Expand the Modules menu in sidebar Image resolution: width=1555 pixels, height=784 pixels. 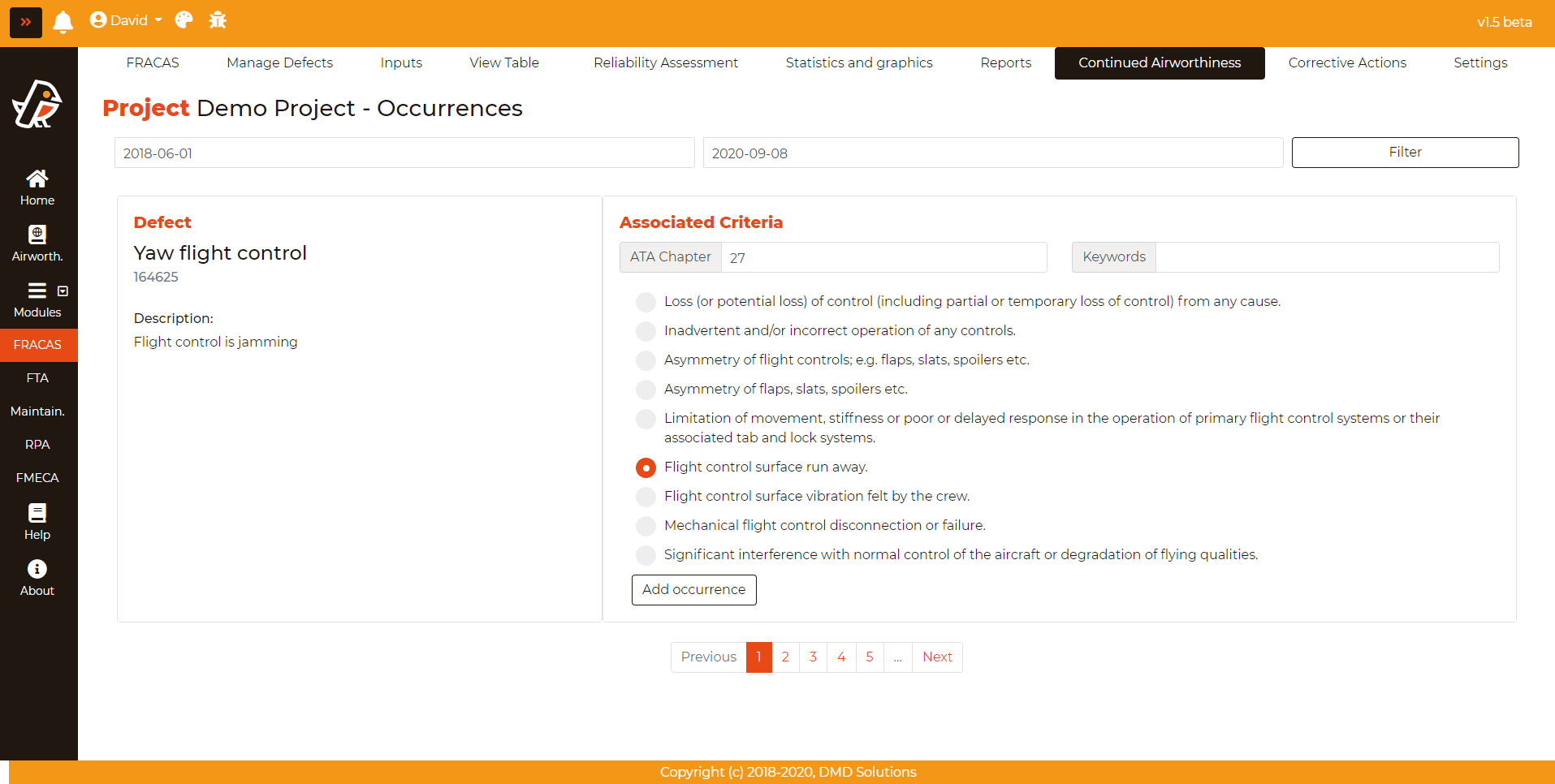(x=37, y=299)
